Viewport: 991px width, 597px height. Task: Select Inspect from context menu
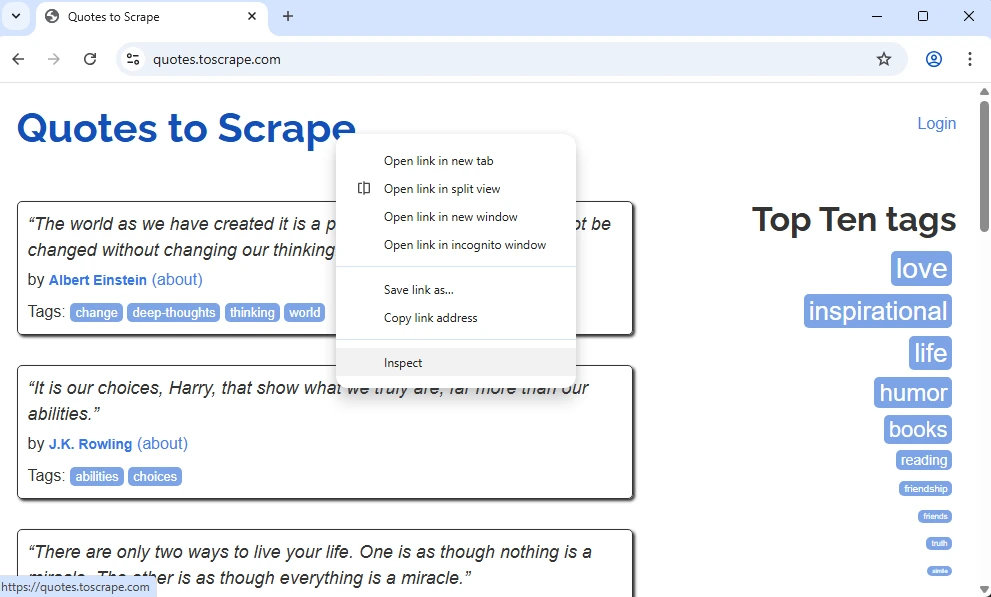[x=403, y=363]
